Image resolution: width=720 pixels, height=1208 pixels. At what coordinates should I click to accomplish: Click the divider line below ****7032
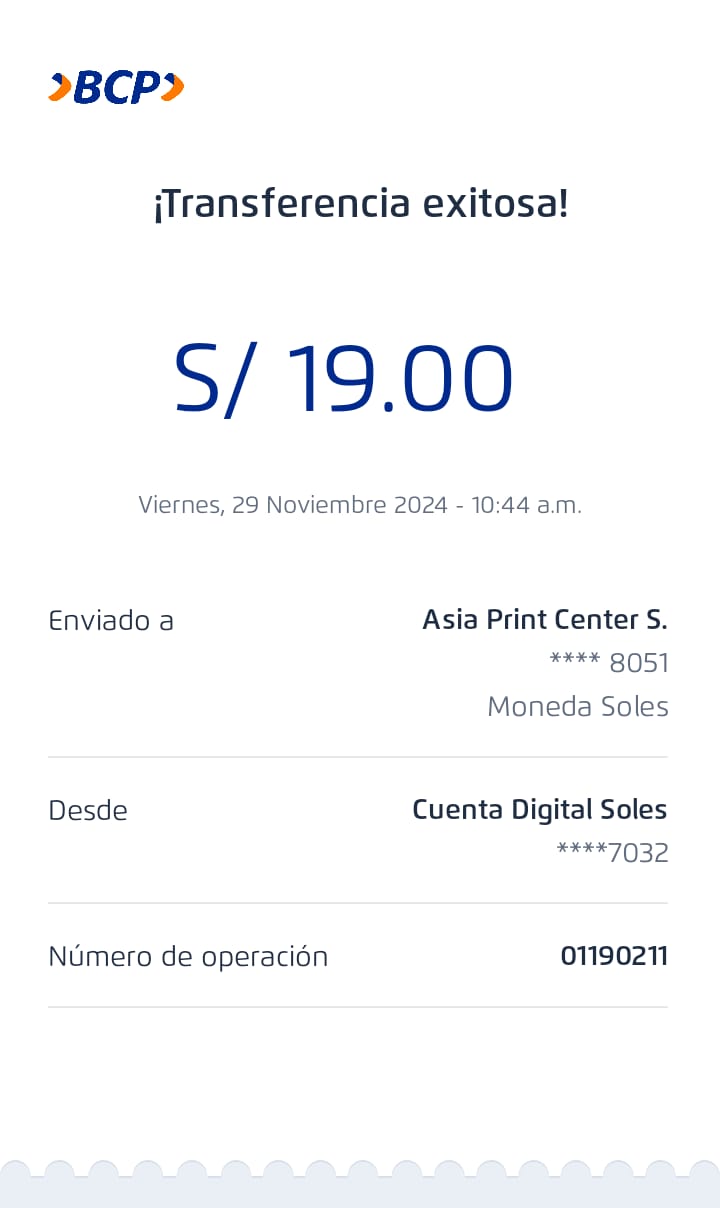[x=358, y=903]
